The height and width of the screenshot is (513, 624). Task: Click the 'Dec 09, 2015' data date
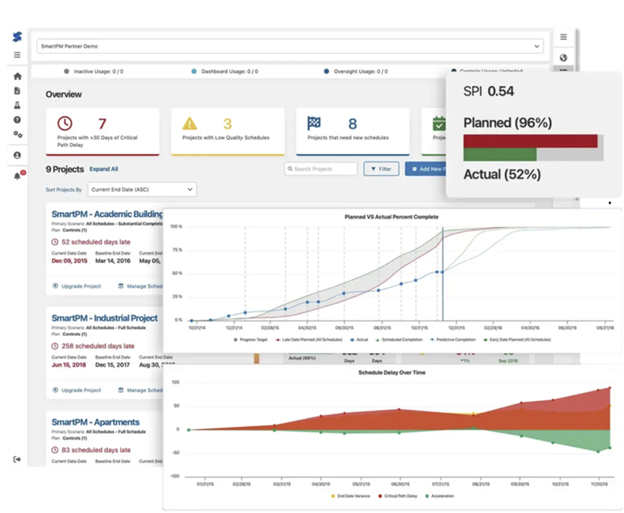point(69,261)
